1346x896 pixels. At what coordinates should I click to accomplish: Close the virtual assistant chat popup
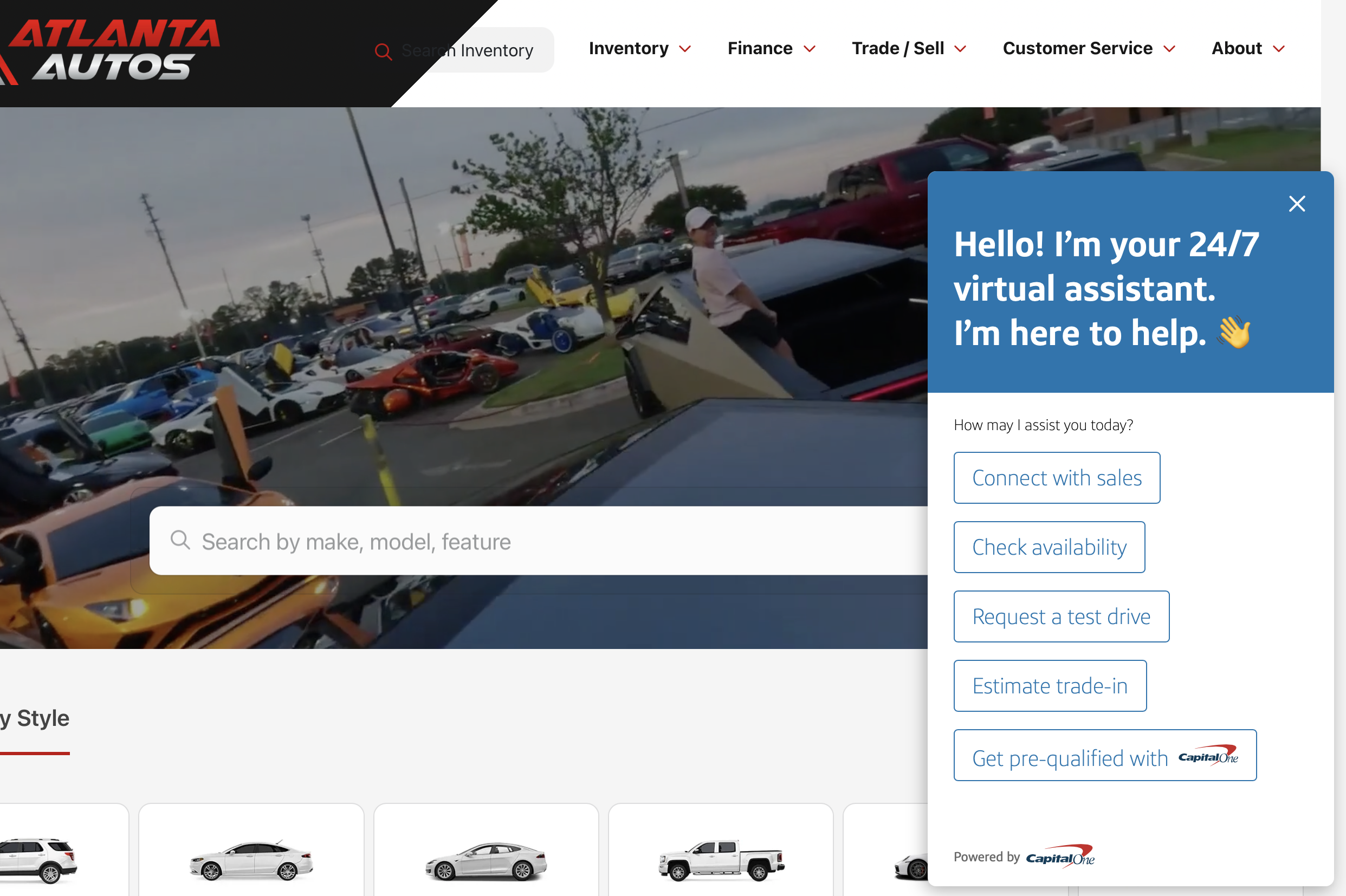(1297, 204)
